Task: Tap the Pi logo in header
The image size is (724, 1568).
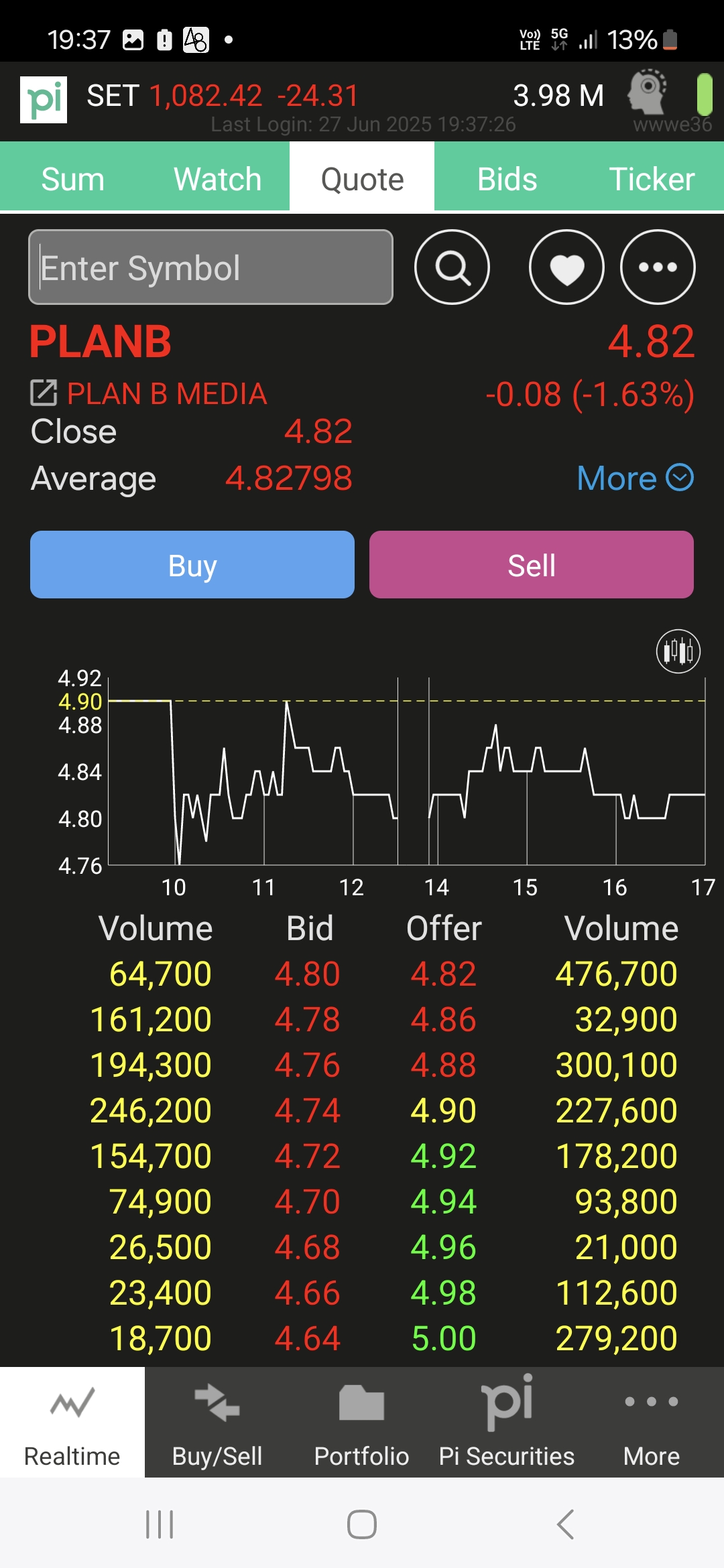Action: (44, 99)
